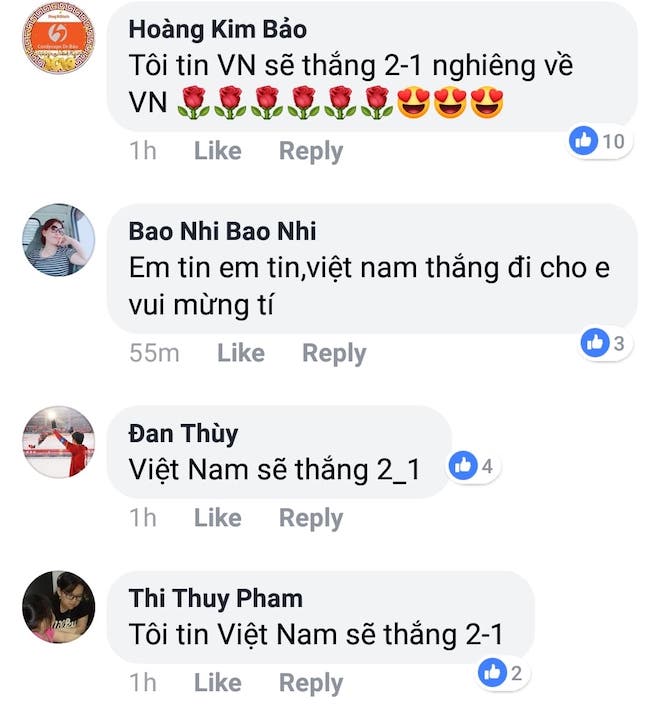
Task: Open the Bao Nhi Bao Nhi name link
Action: pos(222,231)
